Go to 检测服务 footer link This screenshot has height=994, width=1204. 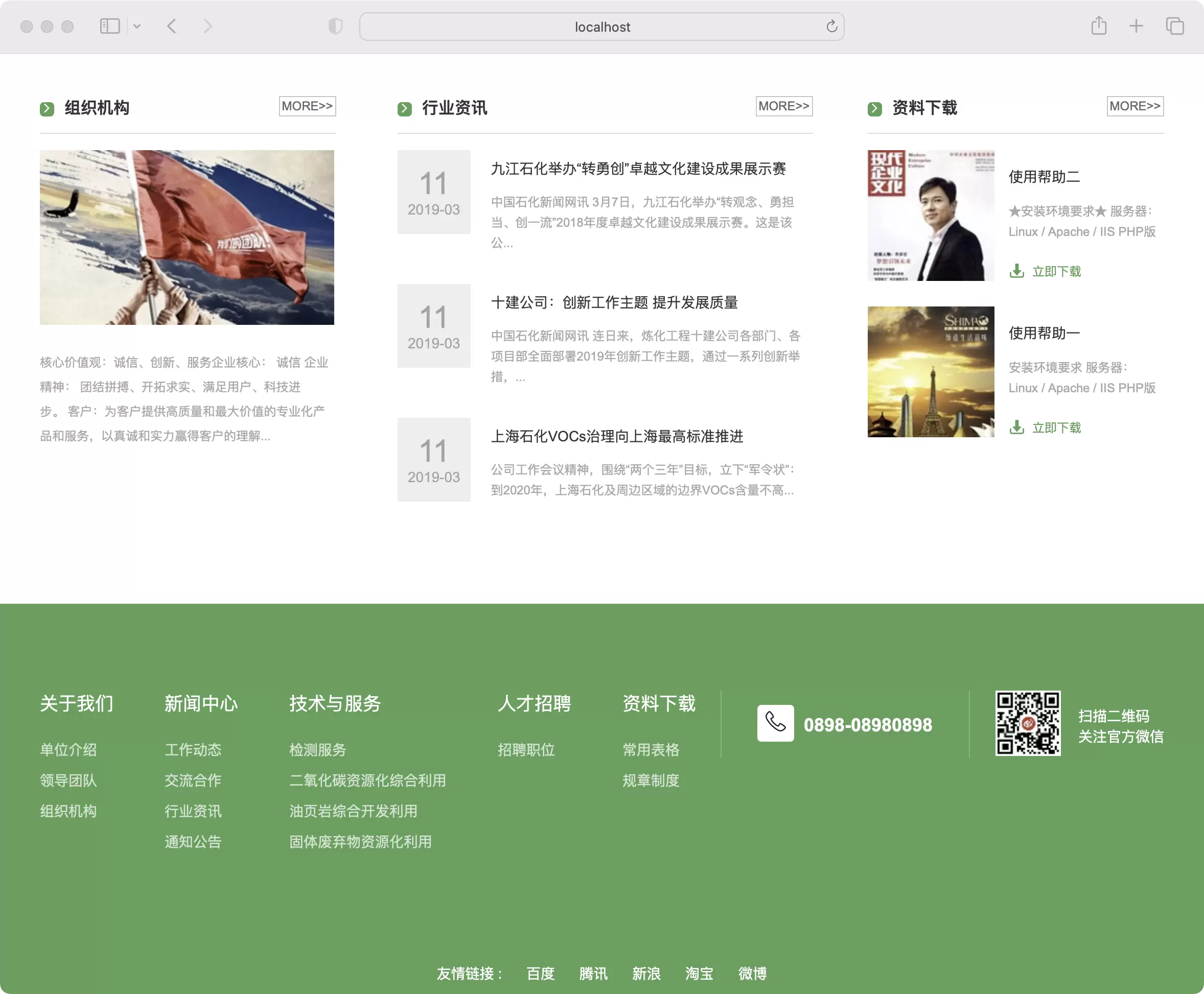click(x=318, y=750)
